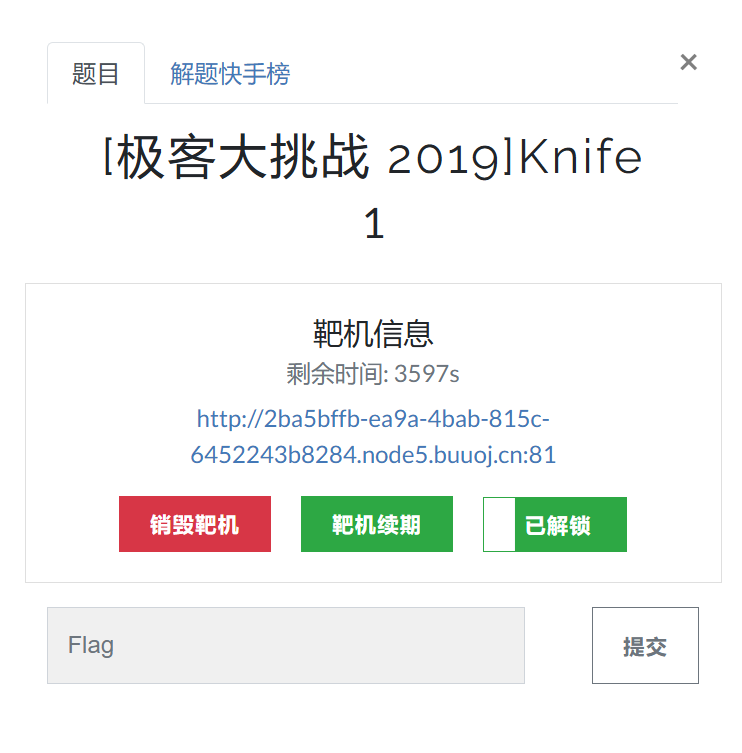Extend the instance with 靶机续期 button
The width and height of the screenshot is (742, 753).
point(377,524)
